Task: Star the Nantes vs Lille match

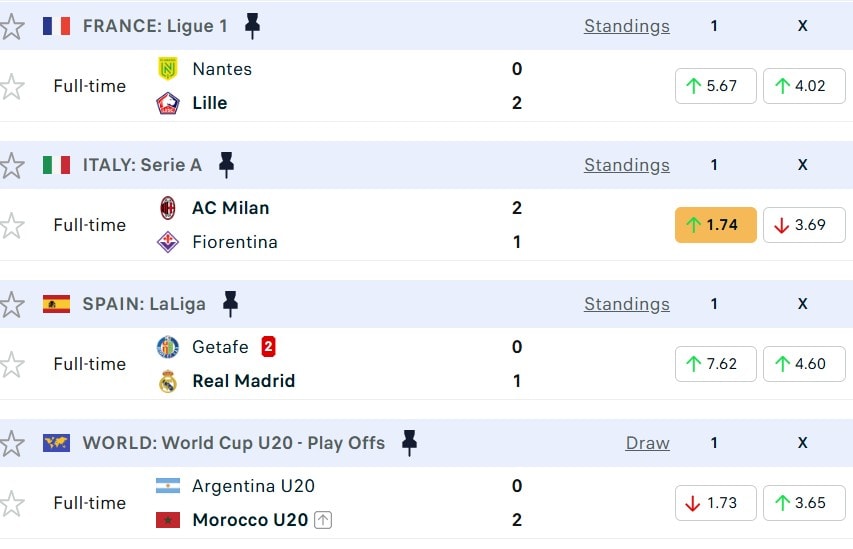Action: (12, 86)
